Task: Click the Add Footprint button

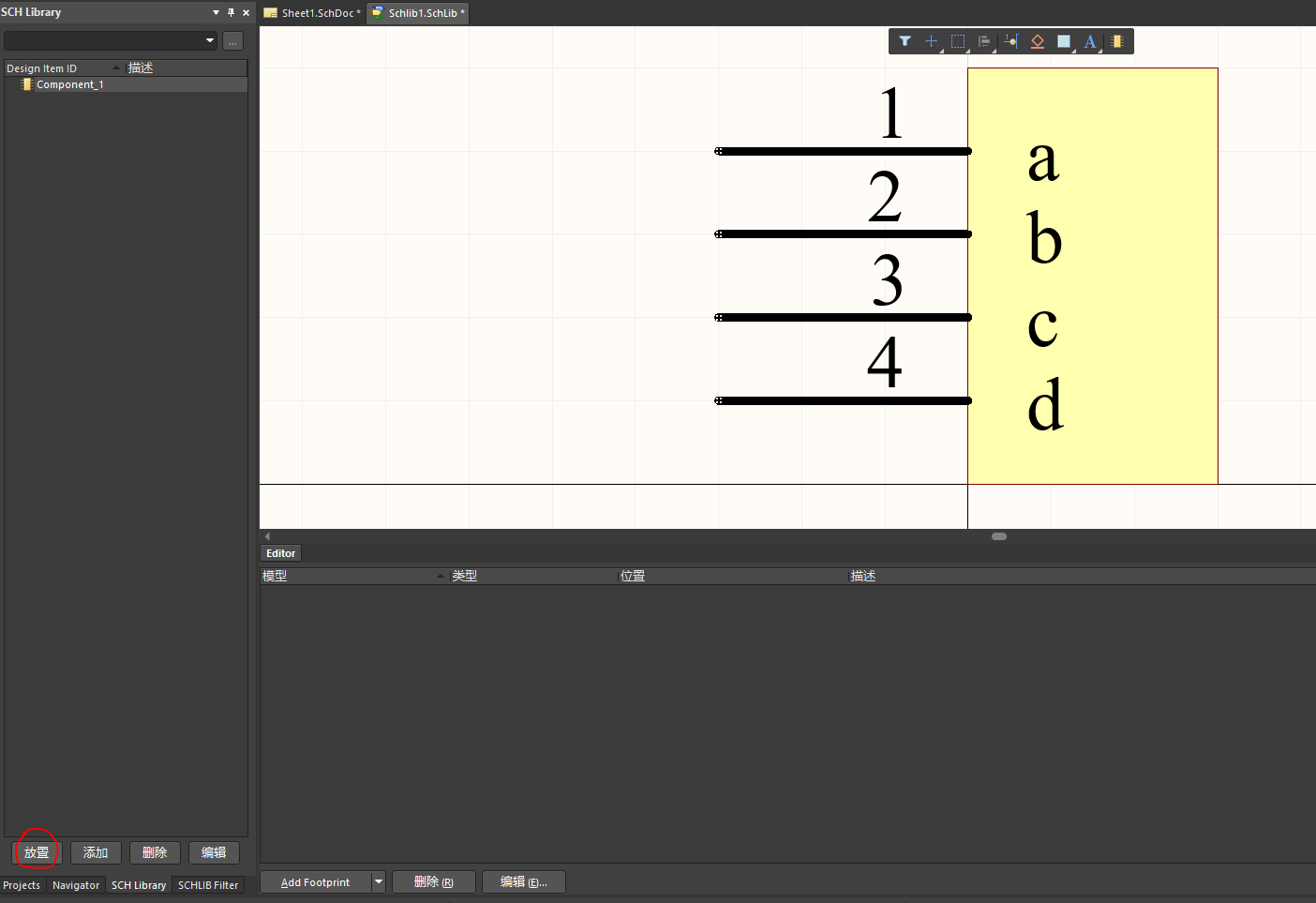Action: pyautogui.click(x=316, y=882)
